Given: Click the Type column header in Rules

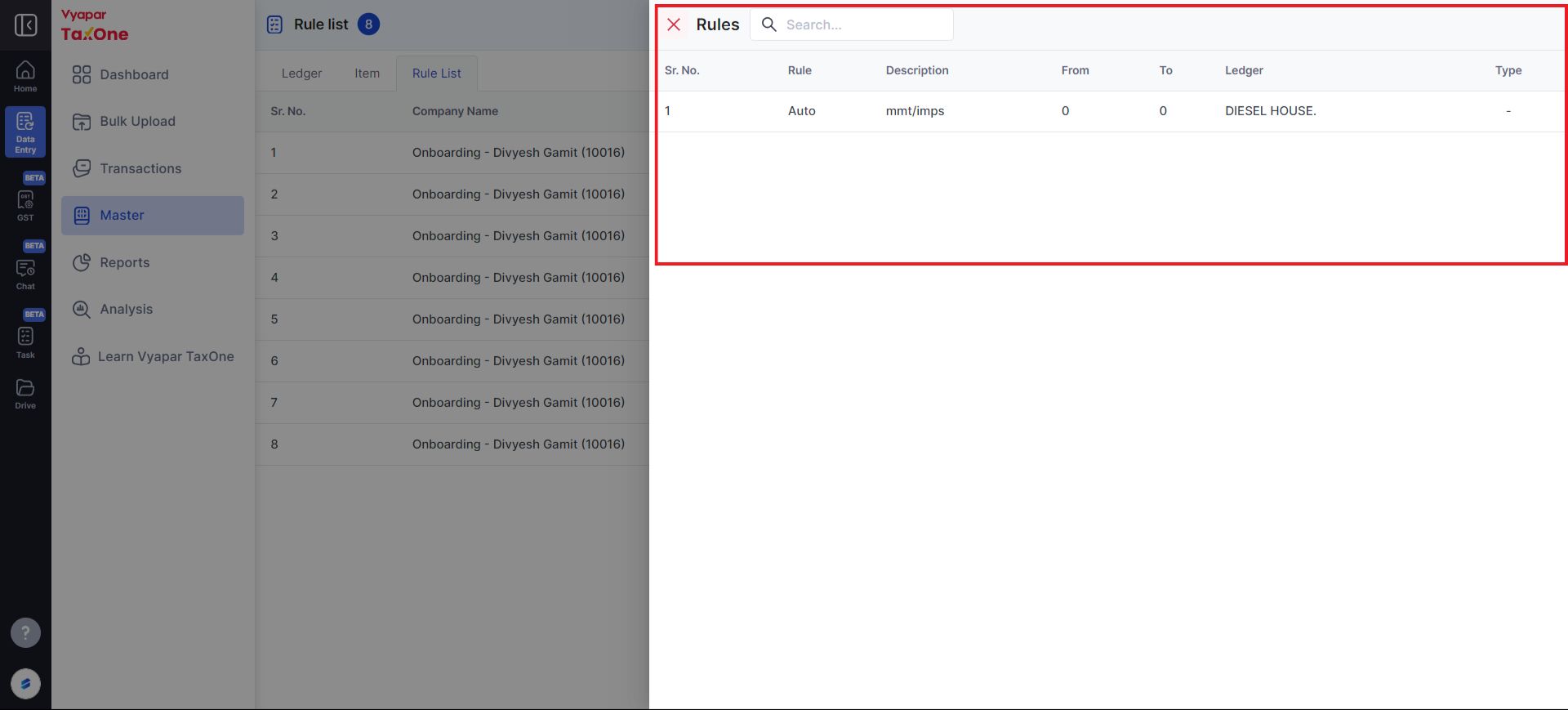Looking at the screenshot, I should click(1508, 70).
